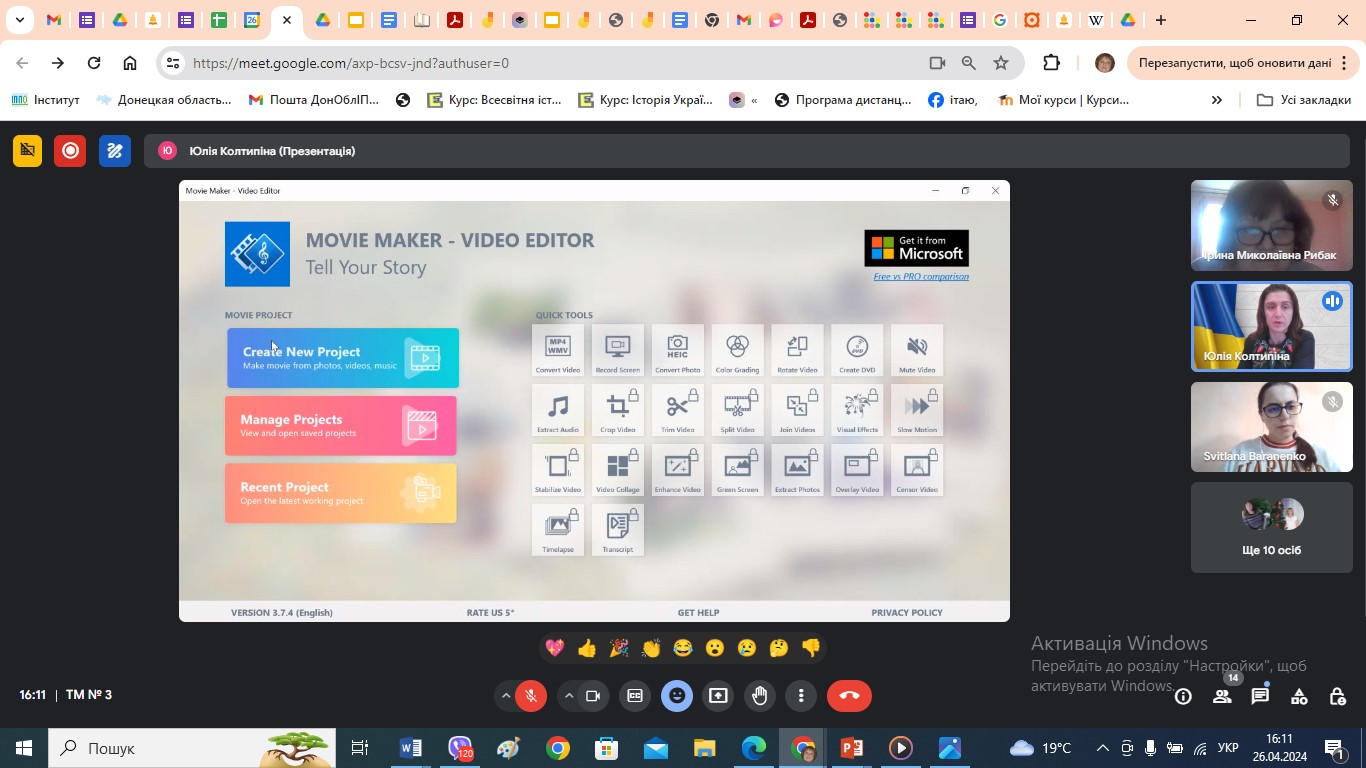Open Split Video tool
This screenshot has width=1366, height=768.
tap(738, 410)
